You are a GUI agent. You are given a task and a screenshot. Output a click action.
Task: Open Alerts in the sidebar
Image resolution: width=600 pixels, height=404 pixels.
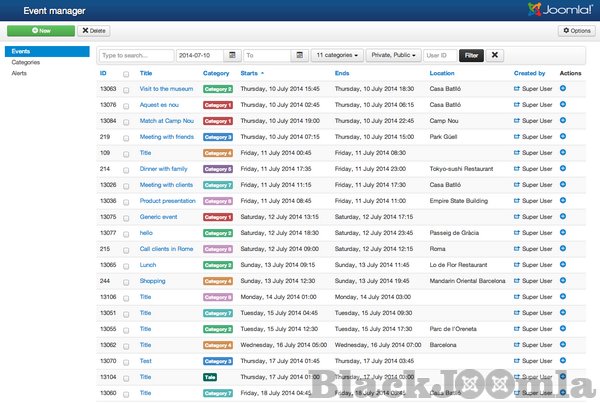[x=19, y=73]
